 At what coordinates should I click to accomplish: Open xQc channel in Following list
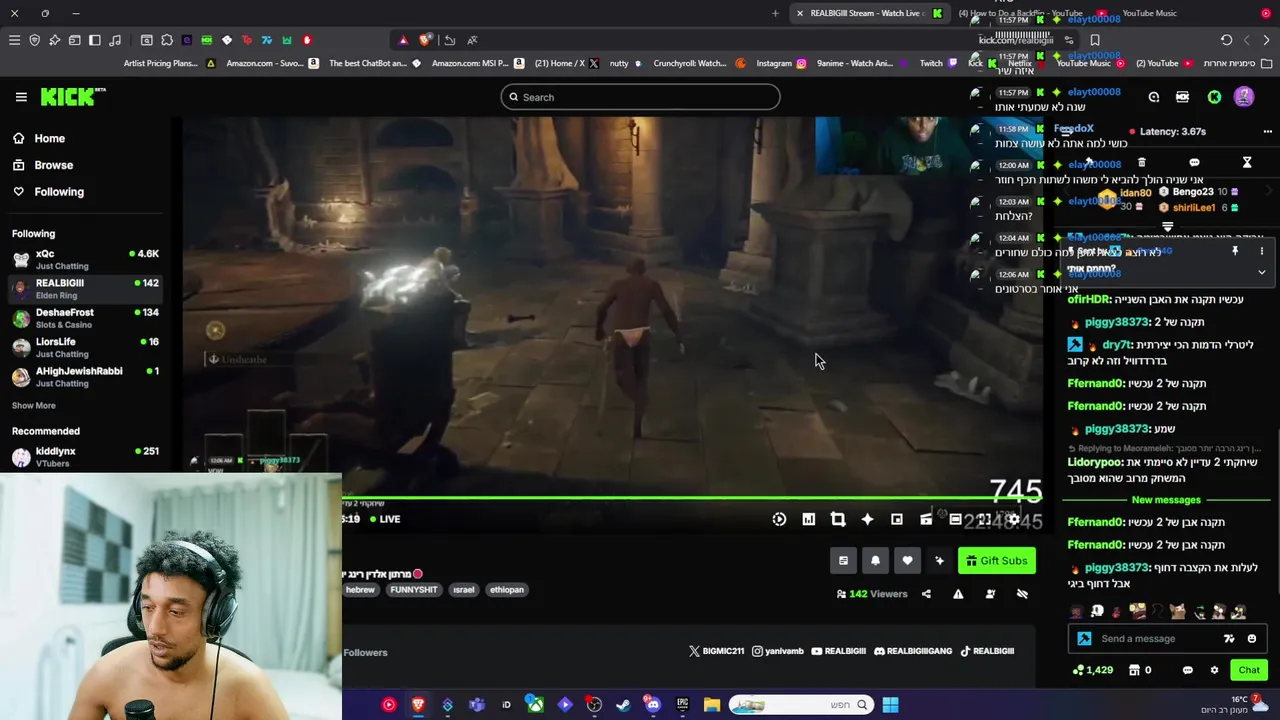[x=85, y=259]
